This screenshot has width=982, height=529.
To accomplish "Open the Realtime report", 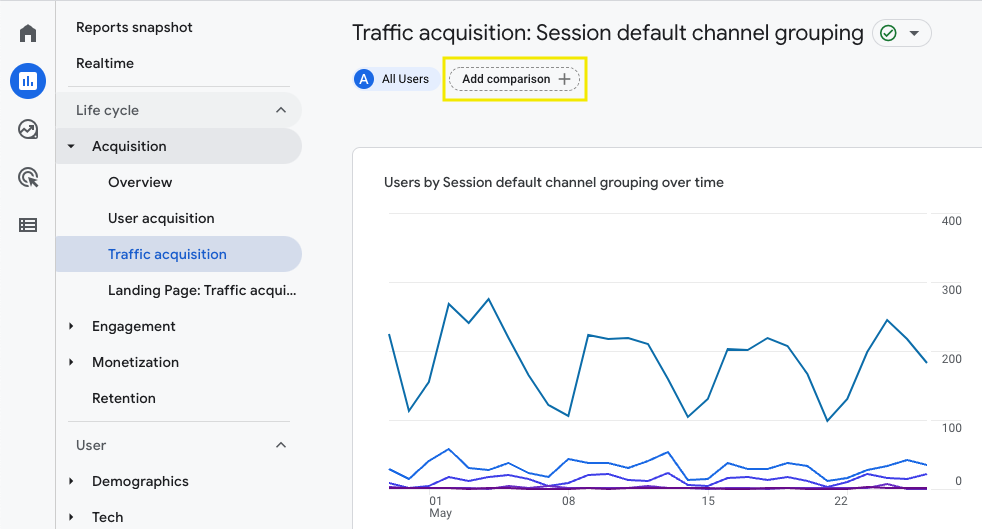I will 105,63.
